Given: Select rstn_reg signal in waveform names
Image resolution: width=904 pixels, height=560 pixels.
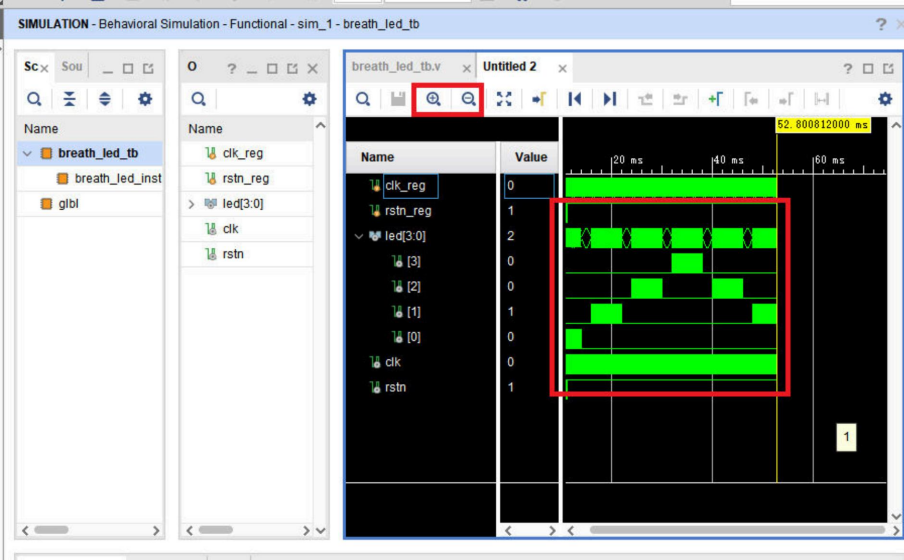Looking at the screenshot, I should 407,211.
